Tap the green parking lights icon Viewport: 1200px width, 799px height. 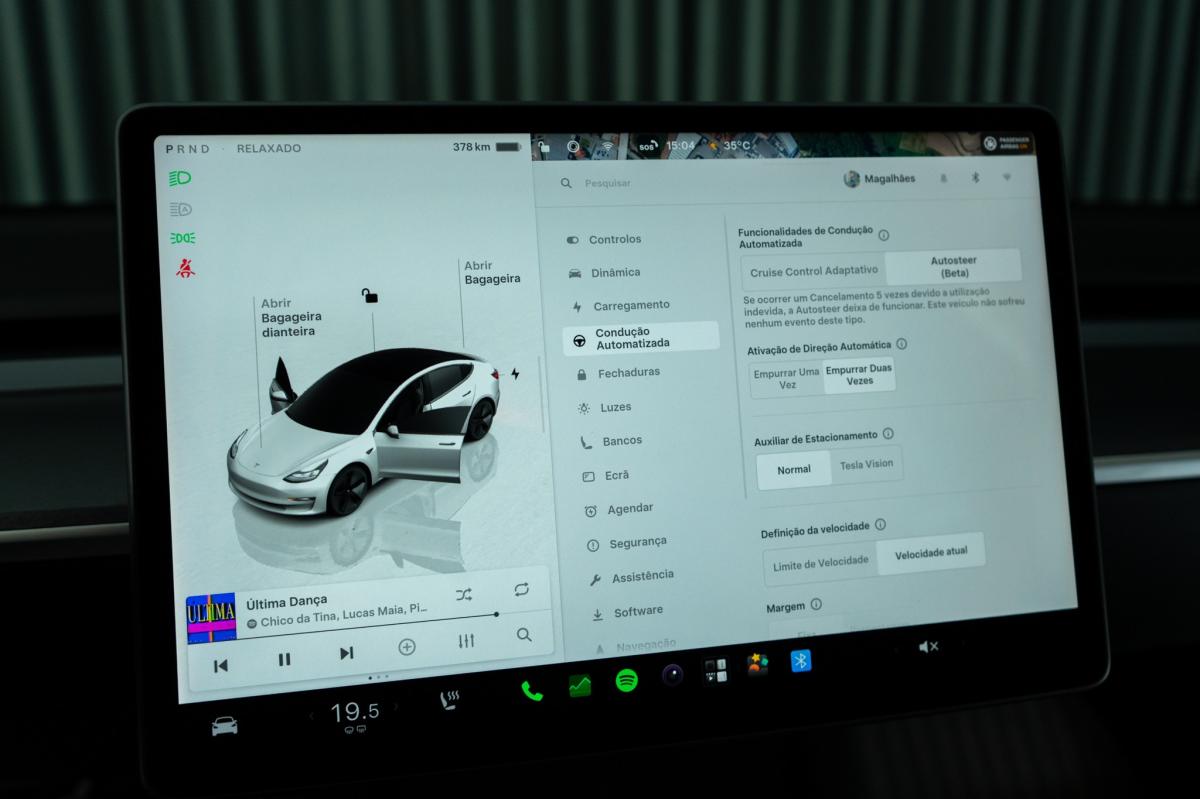tap(183, 238)
